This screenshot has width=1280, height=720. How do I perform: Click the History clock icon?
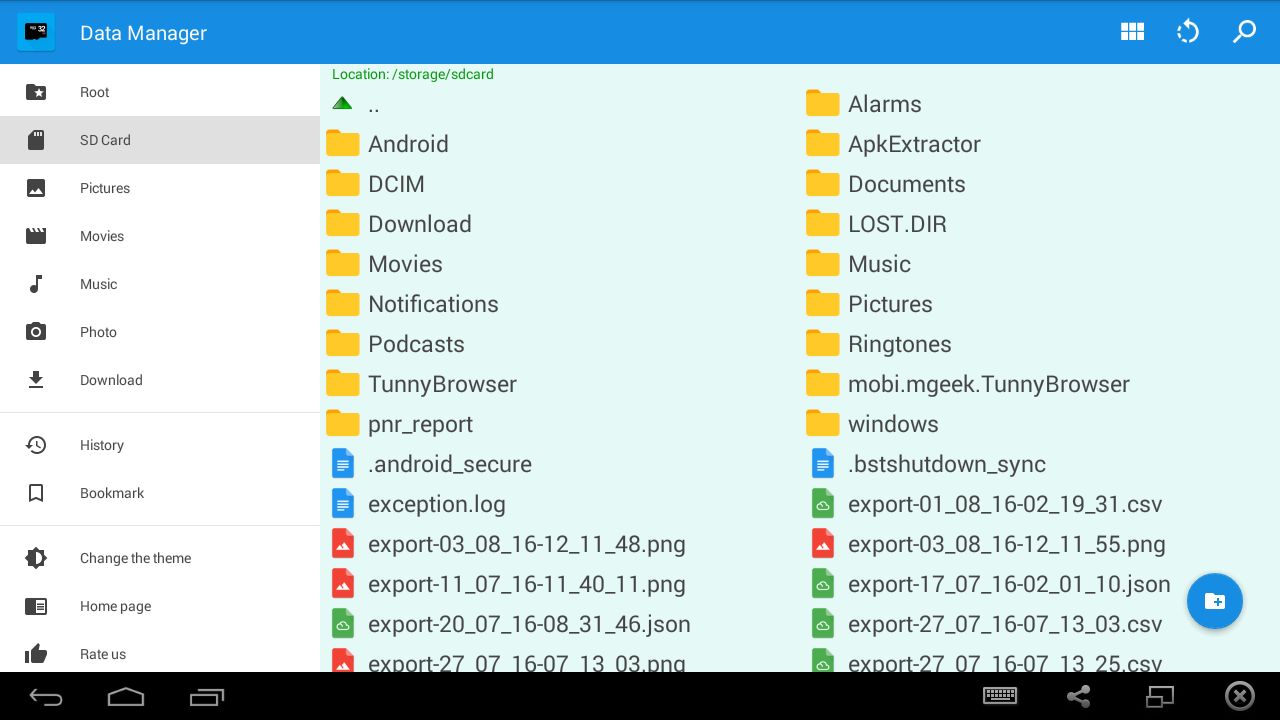tap(36, 445)
